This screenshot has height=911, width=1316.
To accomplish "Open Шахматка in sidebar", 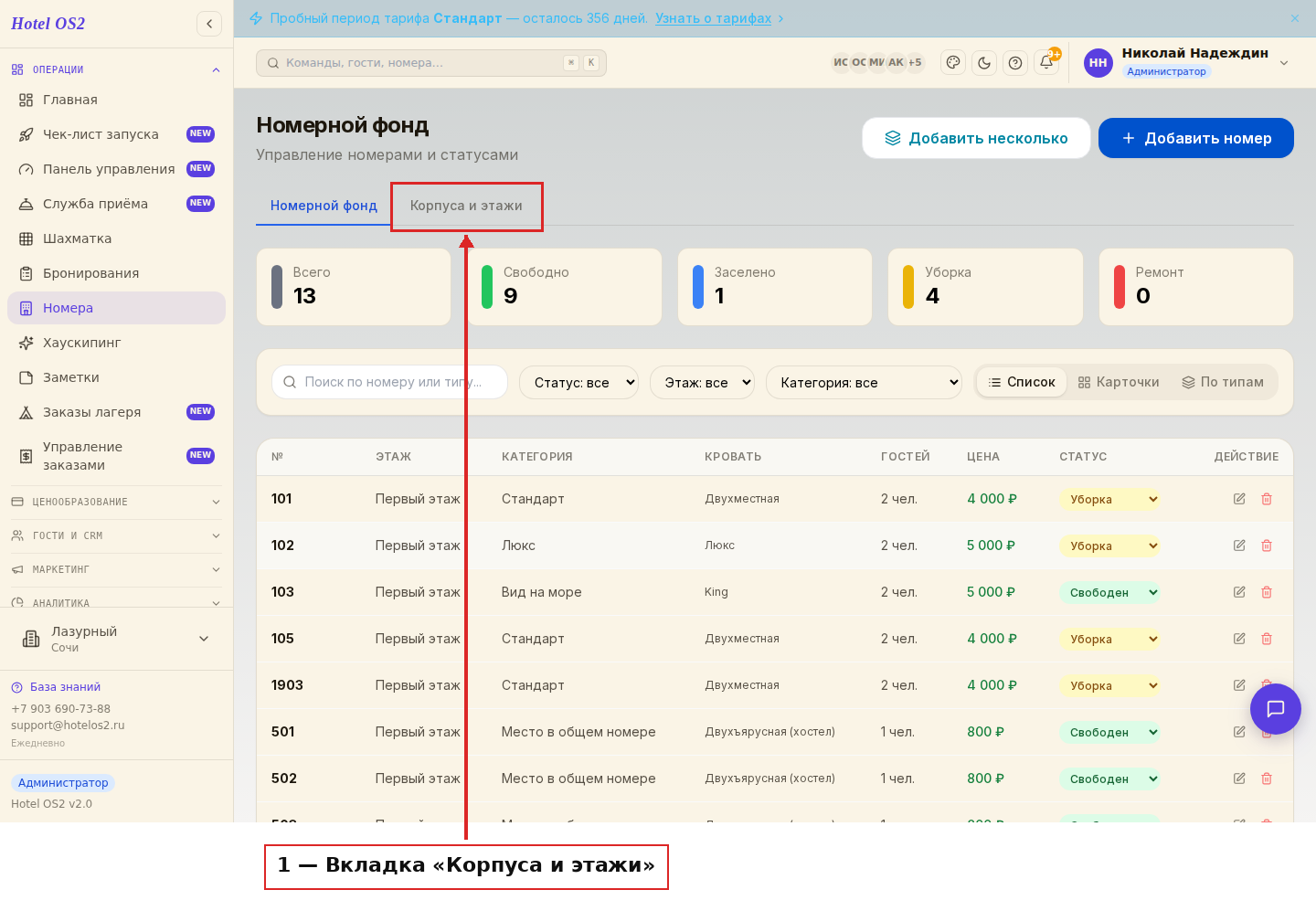I will [116, 238].
